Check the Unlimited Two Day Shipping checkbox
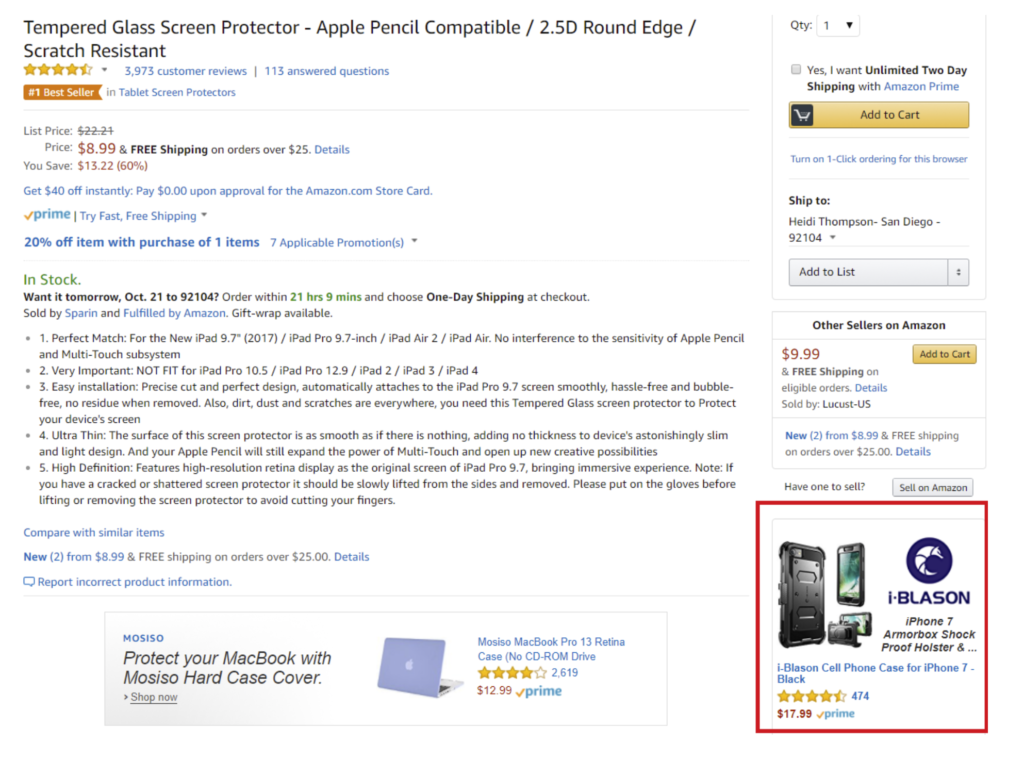This screenshot has width=1024, height=761. [x=796, y=70]
